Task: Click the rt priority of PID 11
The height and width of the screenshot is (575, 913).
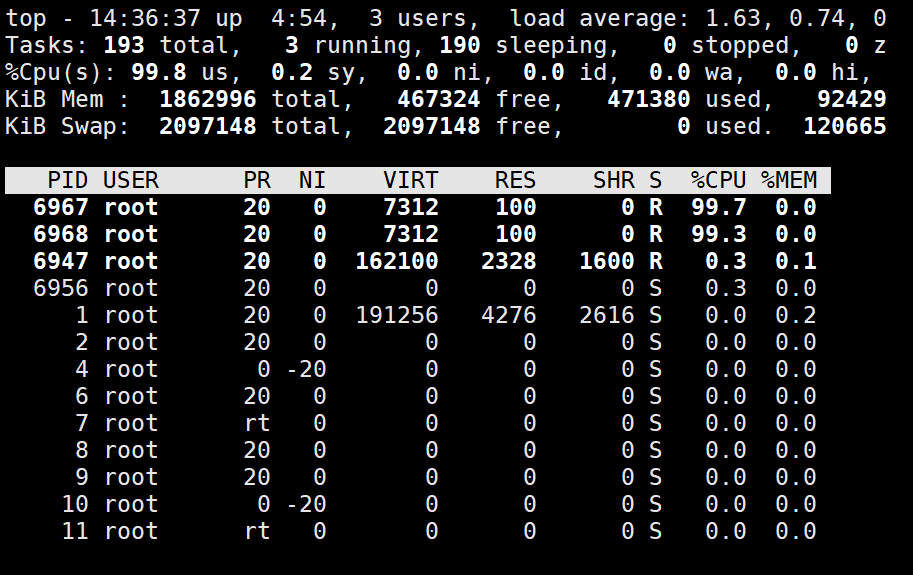Action: (x=257, y=531)
